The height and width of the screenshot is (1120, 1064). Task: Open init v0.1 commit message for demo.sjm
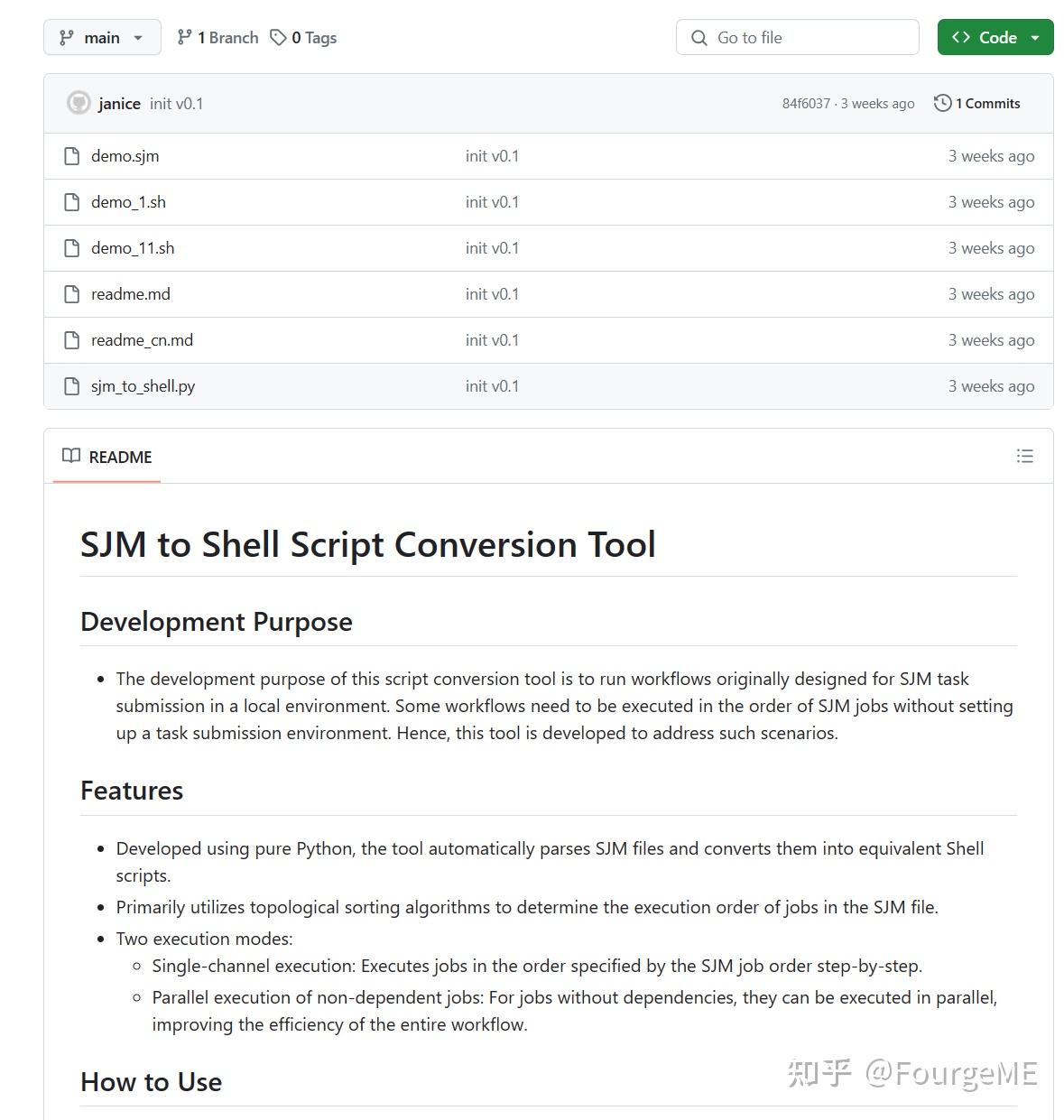[x=492, y=156]
